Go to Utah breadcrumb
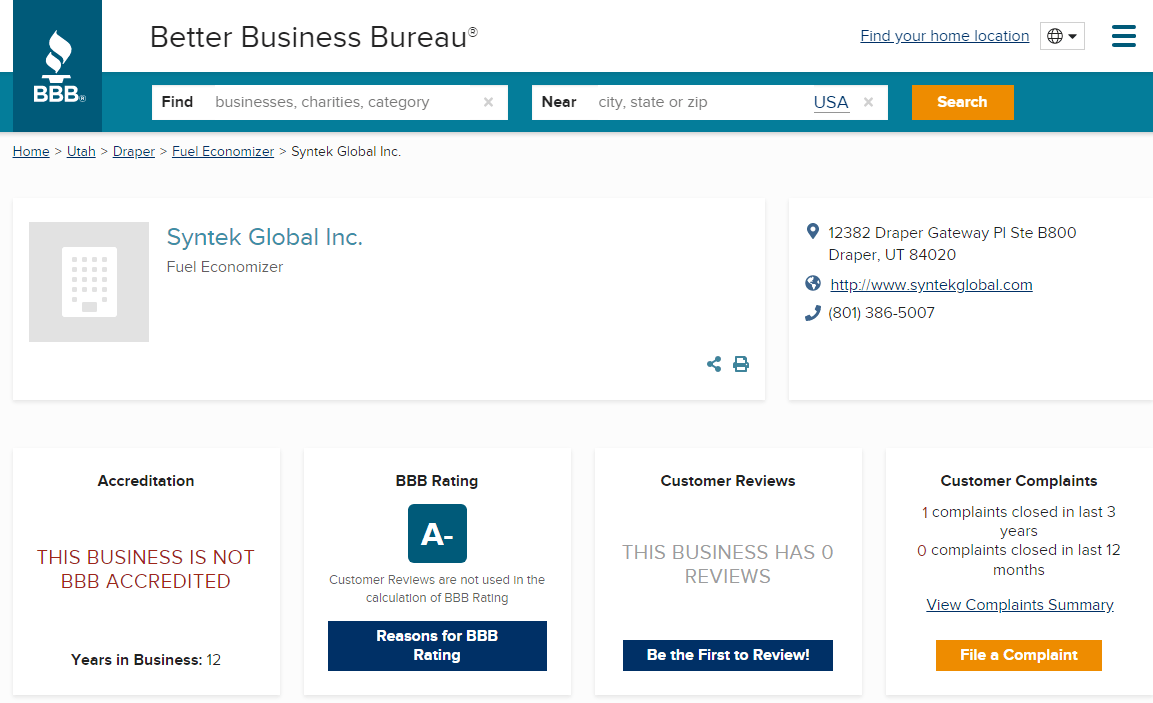 [x=81, y=151]
